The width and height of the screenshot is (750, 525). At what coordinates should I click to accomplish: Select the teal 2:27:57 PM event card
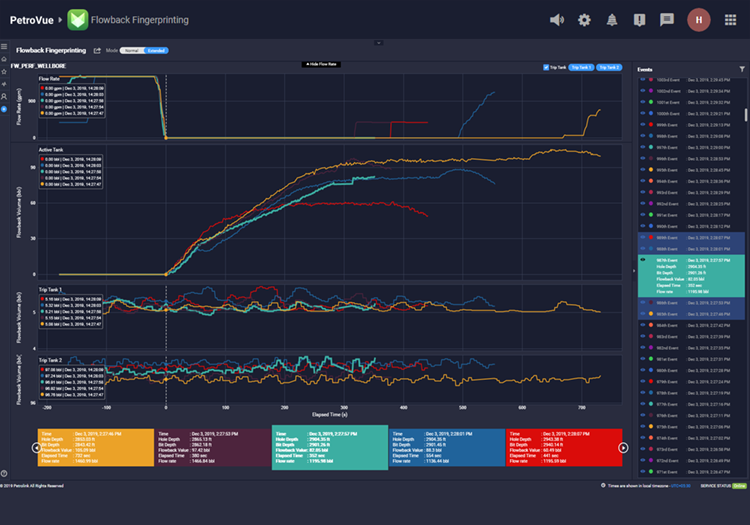point(330,448)
